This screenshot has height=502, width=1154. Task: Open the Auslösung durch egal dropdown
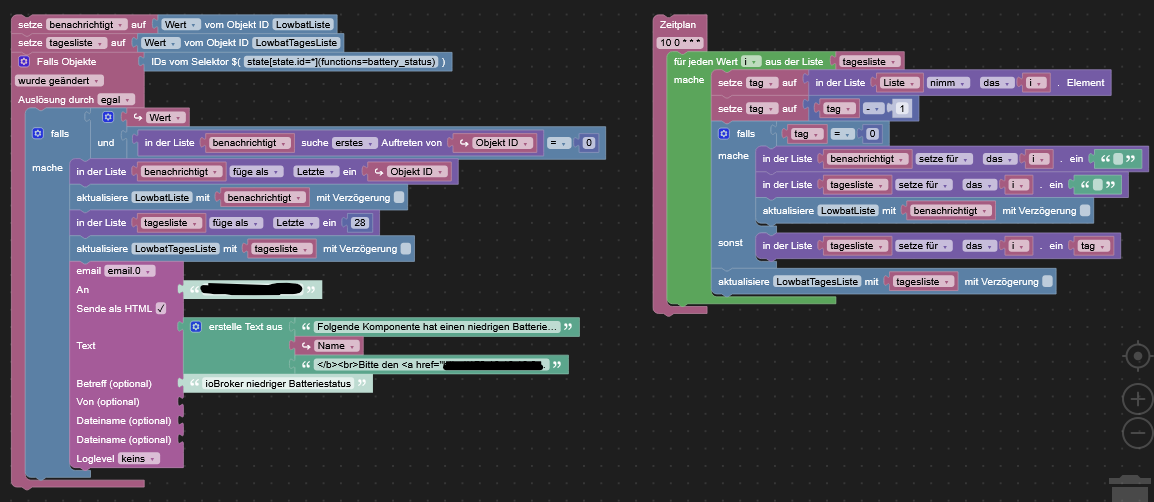pyautogui.click(x=116, y=99)
